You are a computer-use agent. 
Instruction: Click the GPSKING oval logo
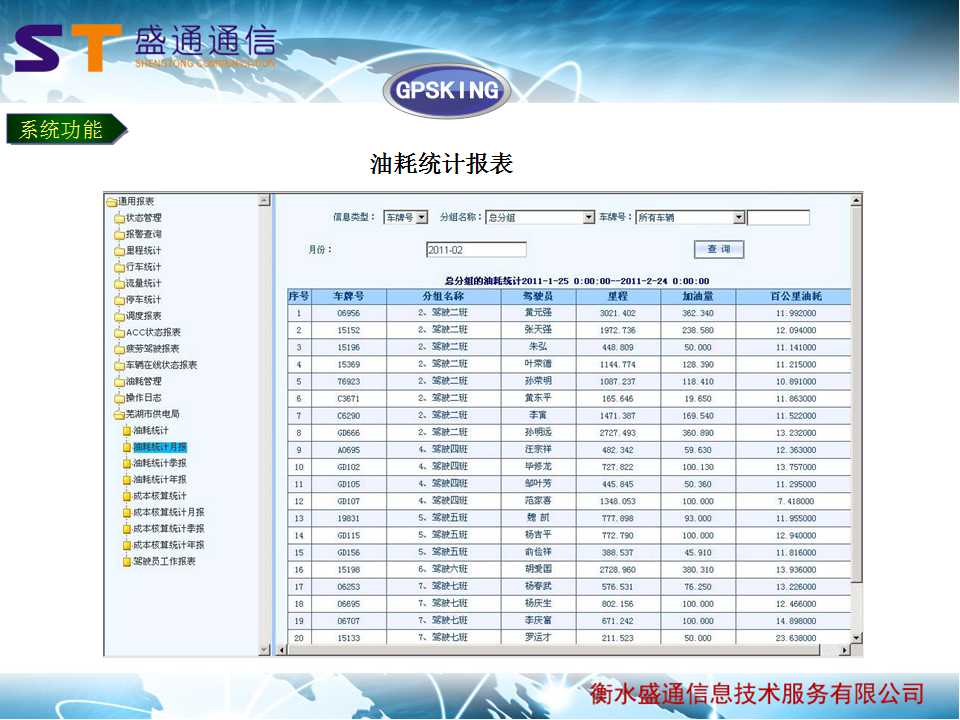click(447, 91)
